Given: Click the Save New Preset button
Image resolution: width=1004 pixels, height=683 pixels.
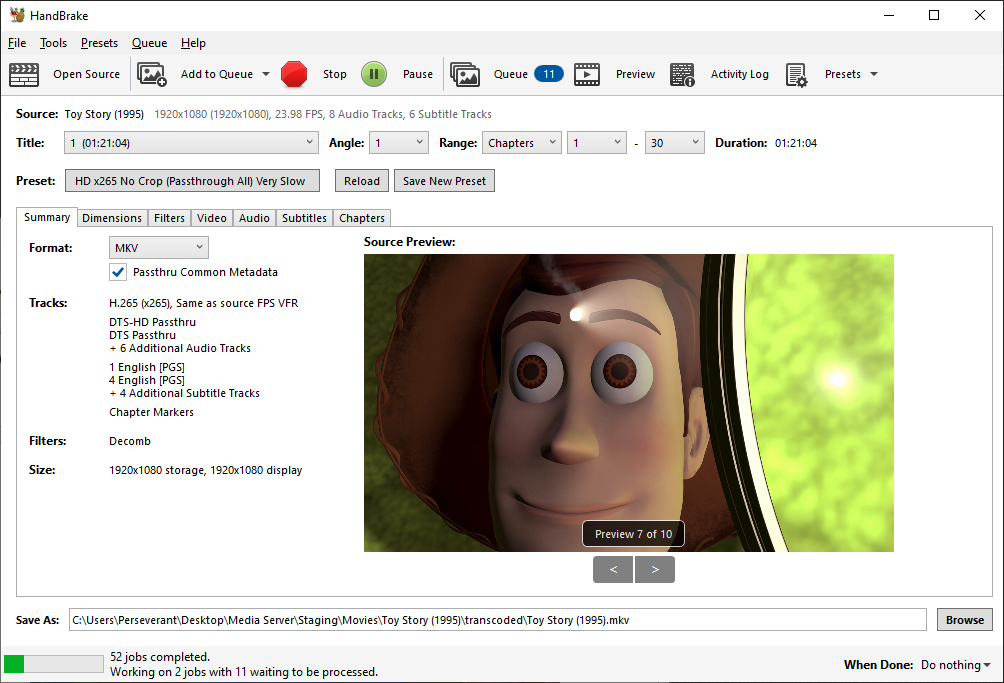Looking at the screenshot, I should tap(444, 181).
